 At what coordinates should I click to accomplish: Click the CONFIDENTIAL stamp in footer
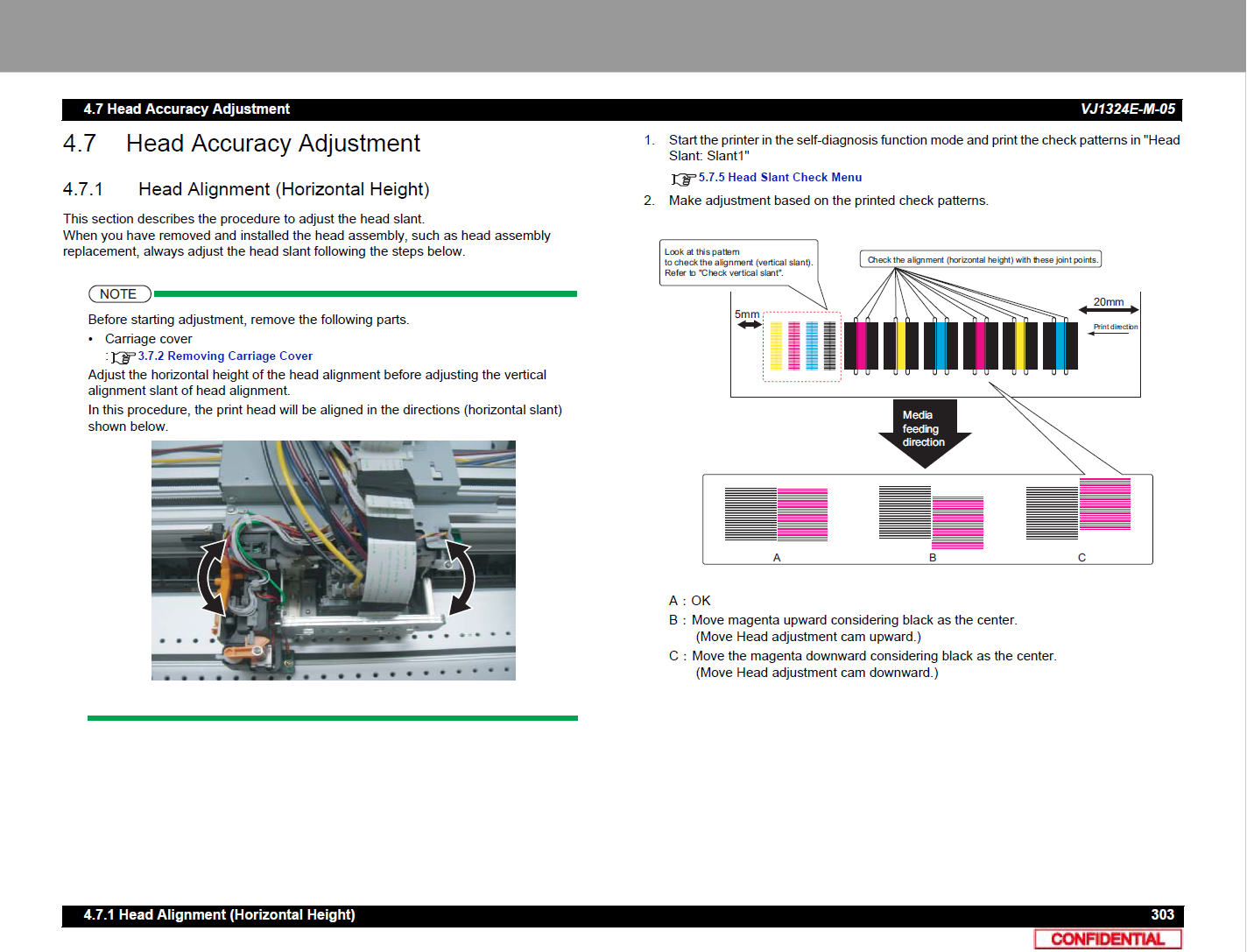1108,939
